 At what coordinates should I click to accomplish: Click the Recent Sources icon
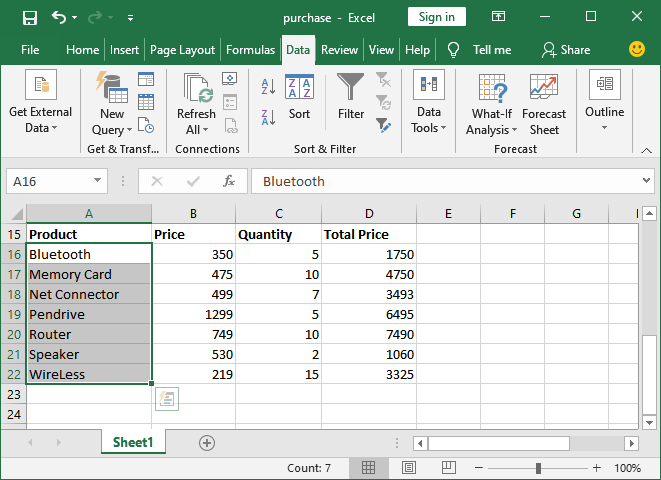pyautogui.click(x=146, y=125)
